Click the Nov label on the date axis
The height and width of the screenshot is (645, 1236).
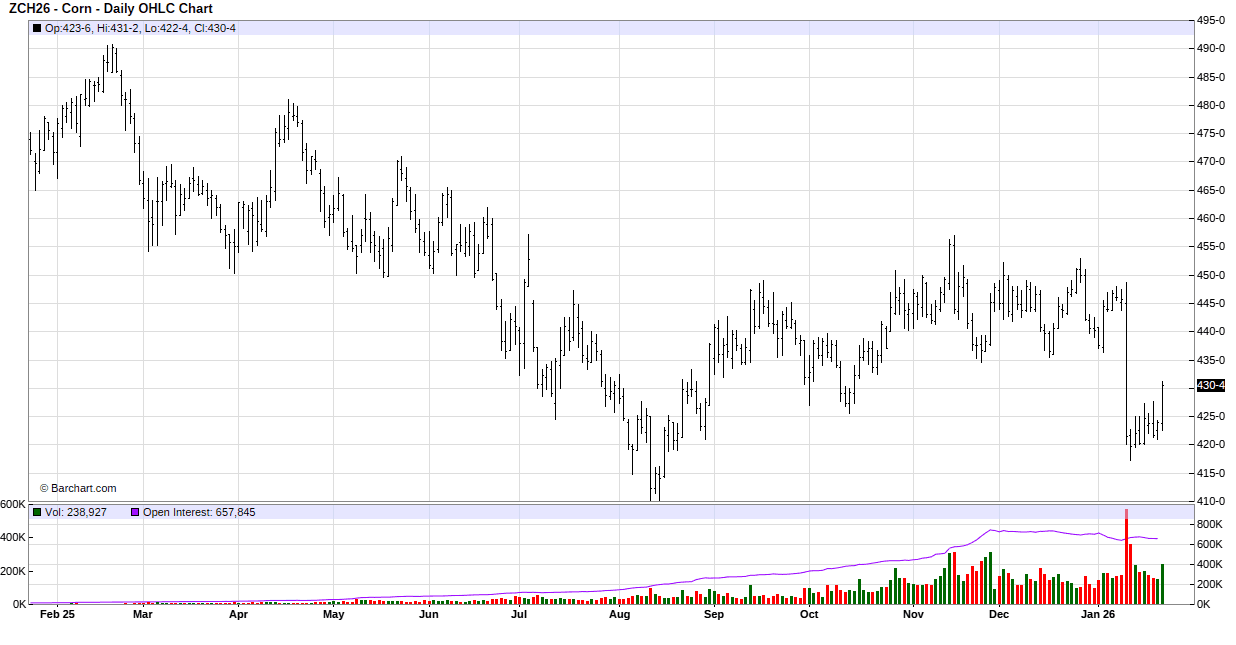click(912, 615)
